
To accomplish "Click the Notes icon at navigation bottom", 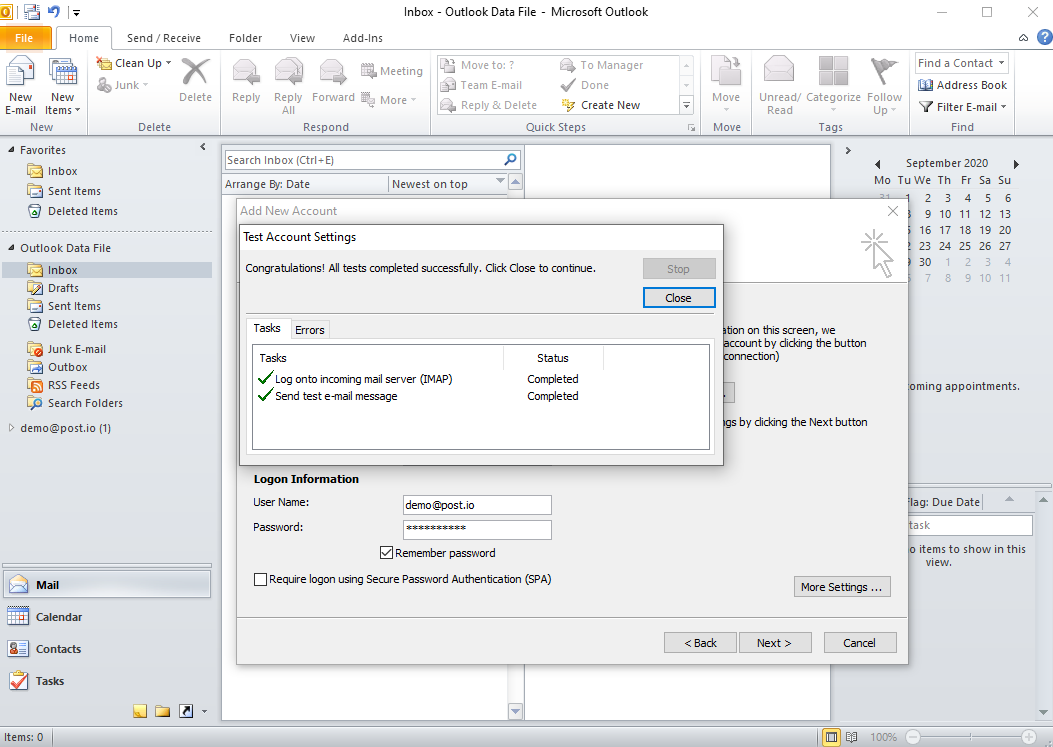I will tap(140, 711).
